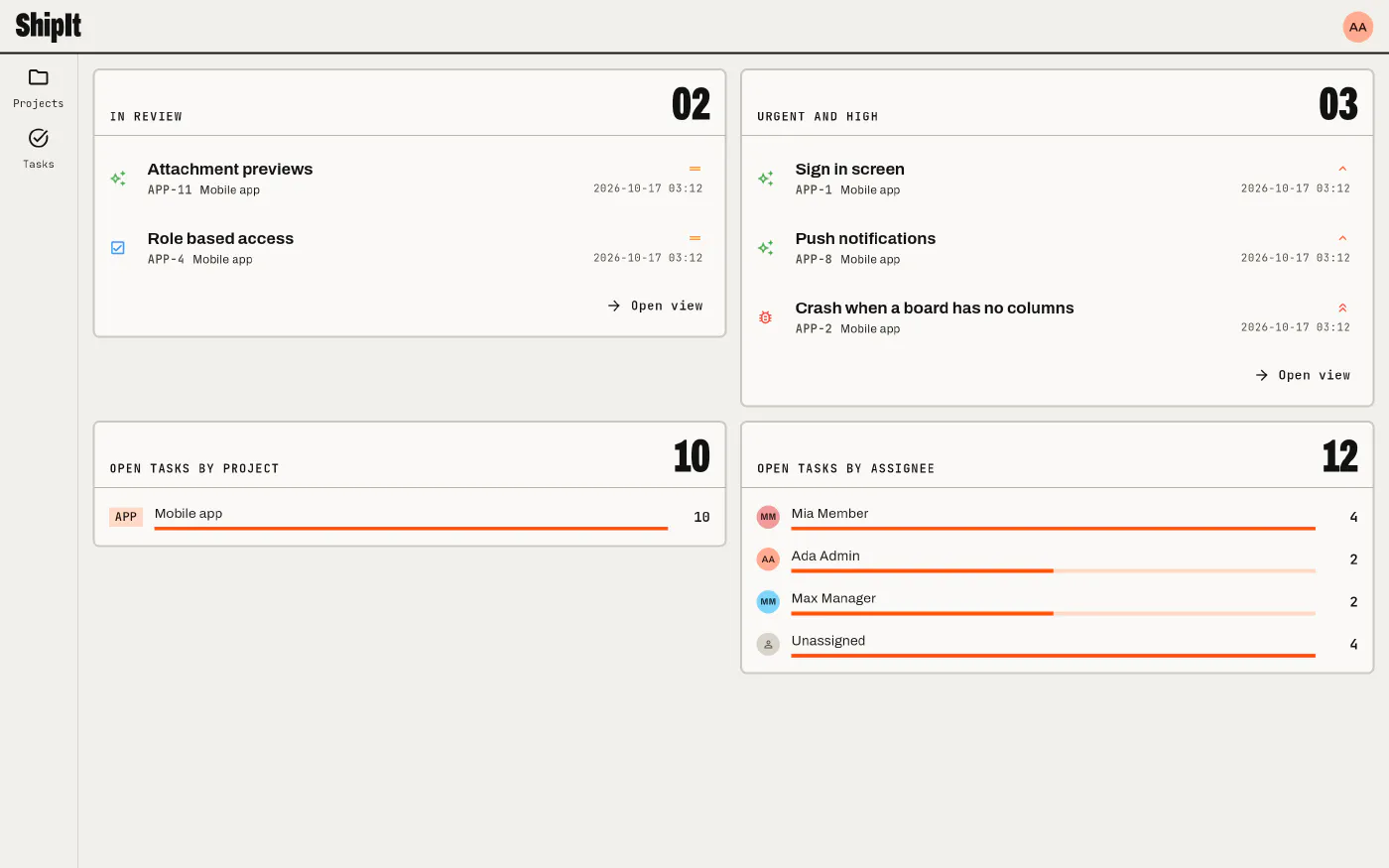The width and height of the screenshot is (1389, 868).
Task: Click the Urgent and High count 03
Action: point(1338,104)
